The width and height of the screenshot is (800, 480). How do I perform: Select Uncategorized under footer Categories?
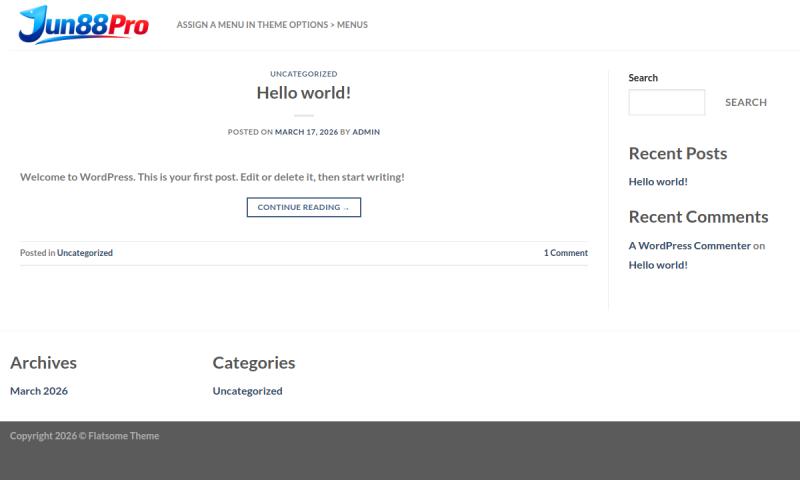[x=247, y=391]
